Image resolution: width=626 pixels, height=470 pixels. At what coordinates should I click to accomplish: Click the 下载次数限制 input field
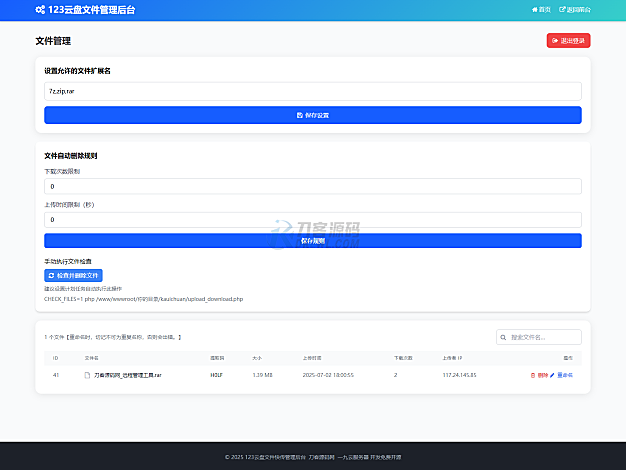pos(312,186)
